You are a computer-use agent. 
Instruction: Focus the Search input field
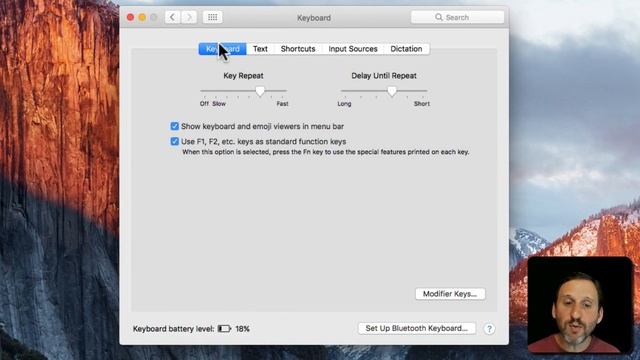[x=457, y=17]
